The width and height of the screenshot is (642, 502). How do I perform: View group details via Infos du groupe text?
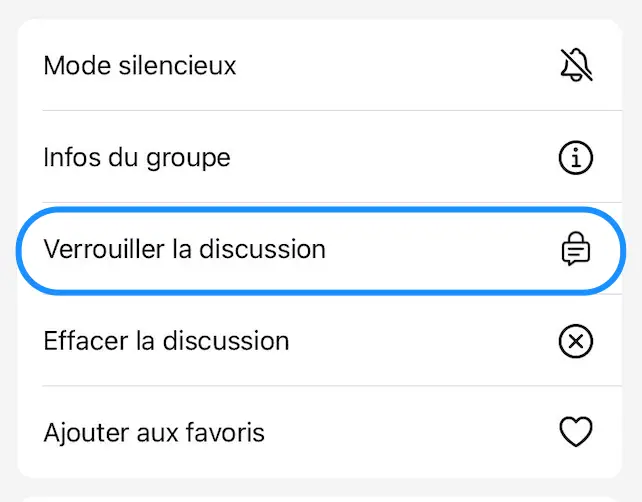click(137, 158)
